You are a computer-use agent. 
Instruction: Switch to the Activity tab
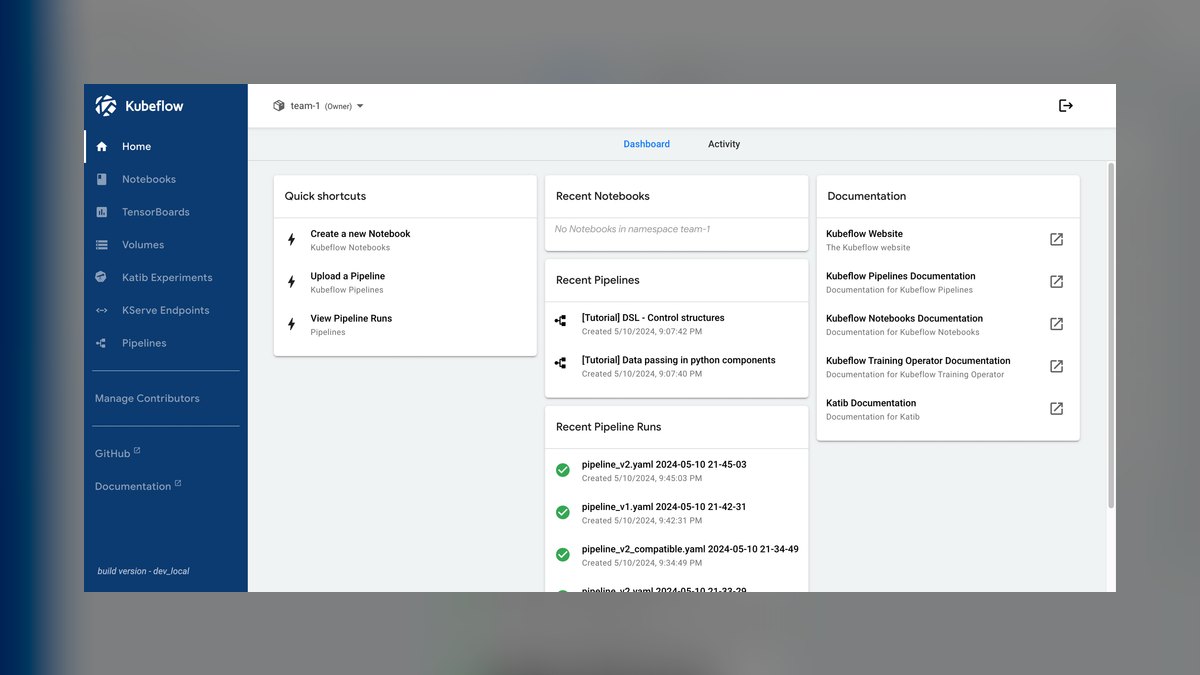[x=724, y=144]
